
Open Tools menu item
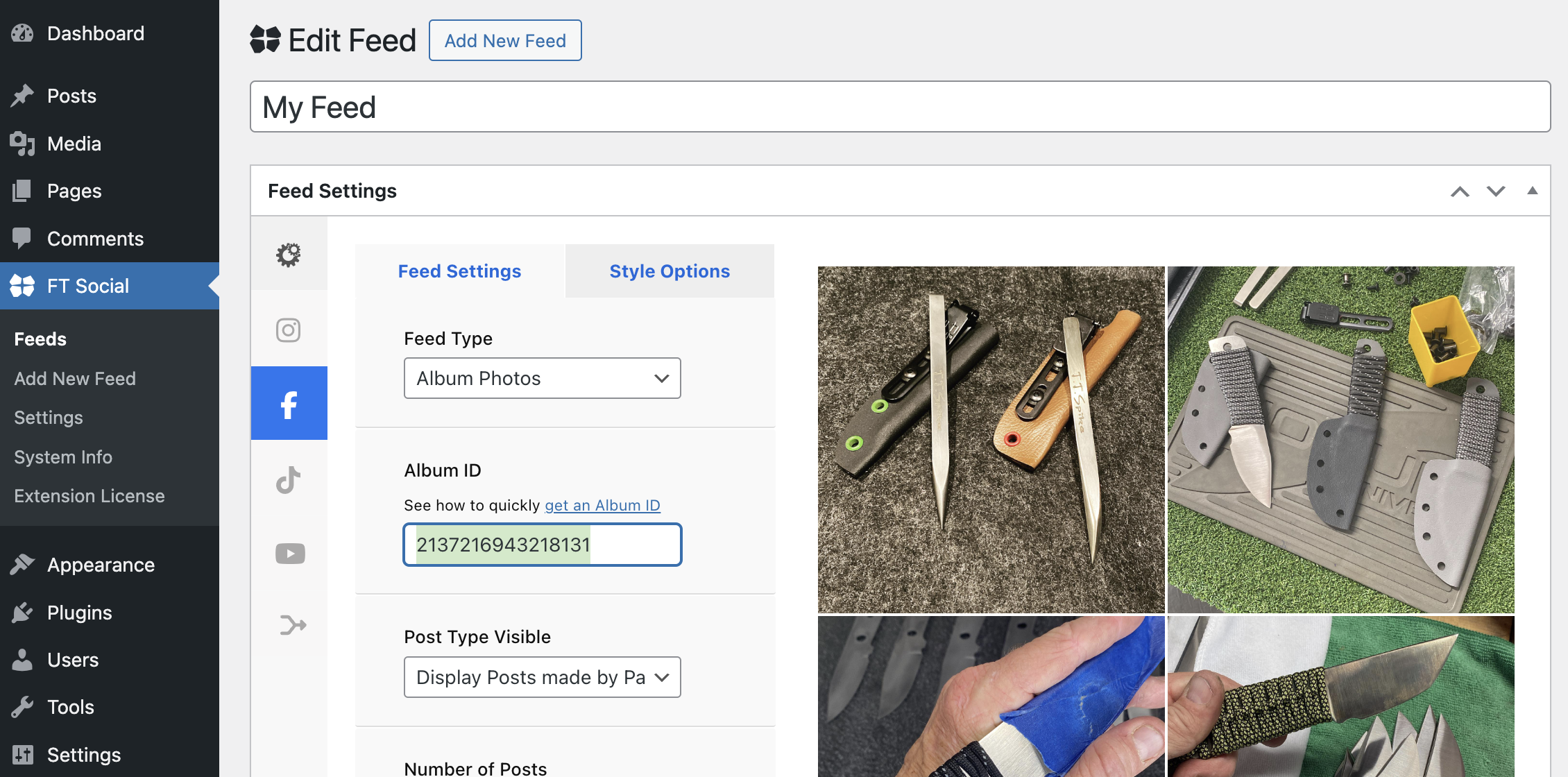pyautogui.click(x=110, y=707)
